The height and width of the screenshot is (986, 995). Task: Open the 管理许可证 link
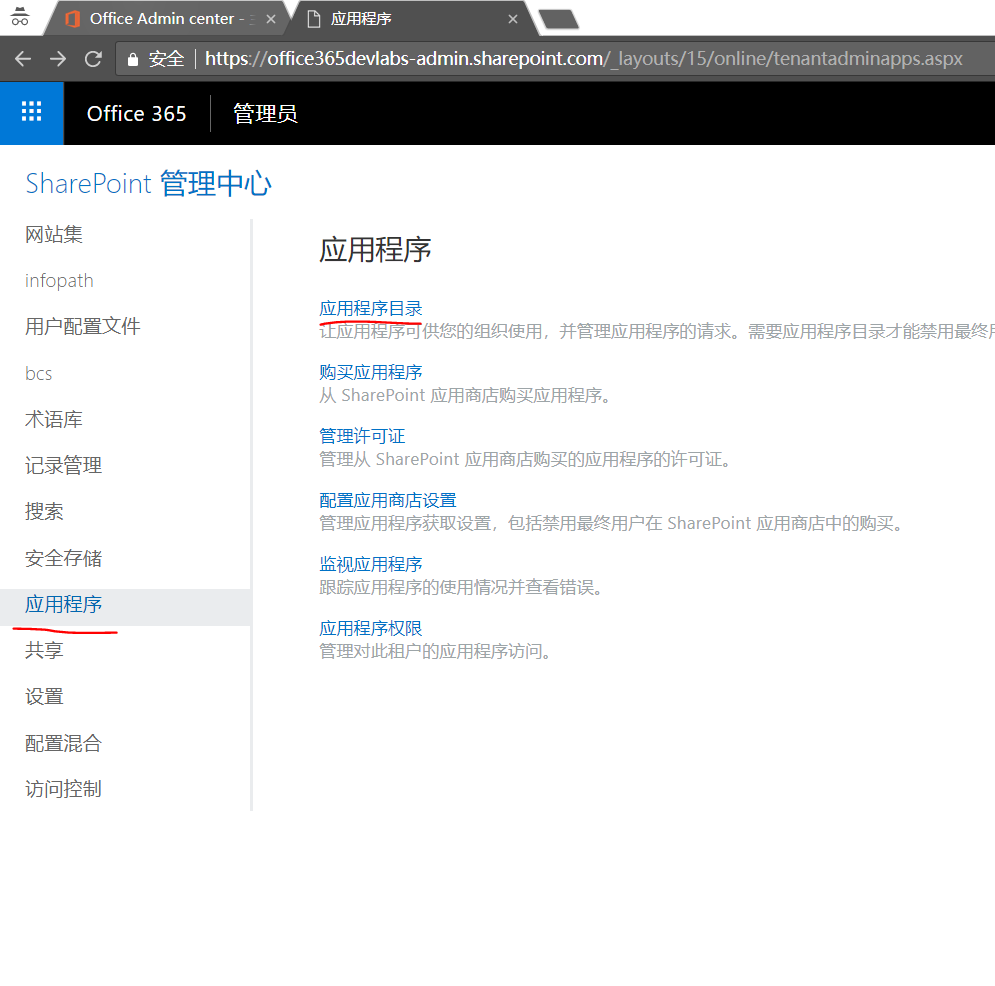[x=362, y=435]
